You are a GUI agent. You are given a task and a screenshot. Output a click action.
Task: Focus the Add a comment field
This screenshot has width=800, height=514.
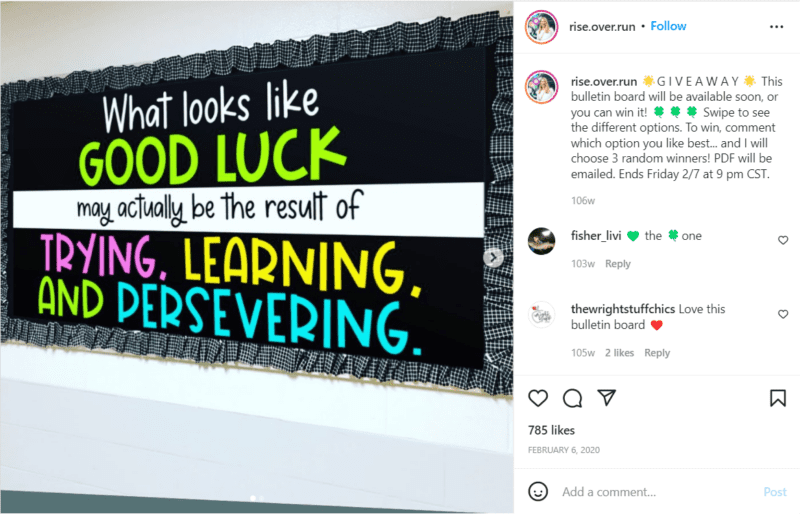click(x=658, y=492)
